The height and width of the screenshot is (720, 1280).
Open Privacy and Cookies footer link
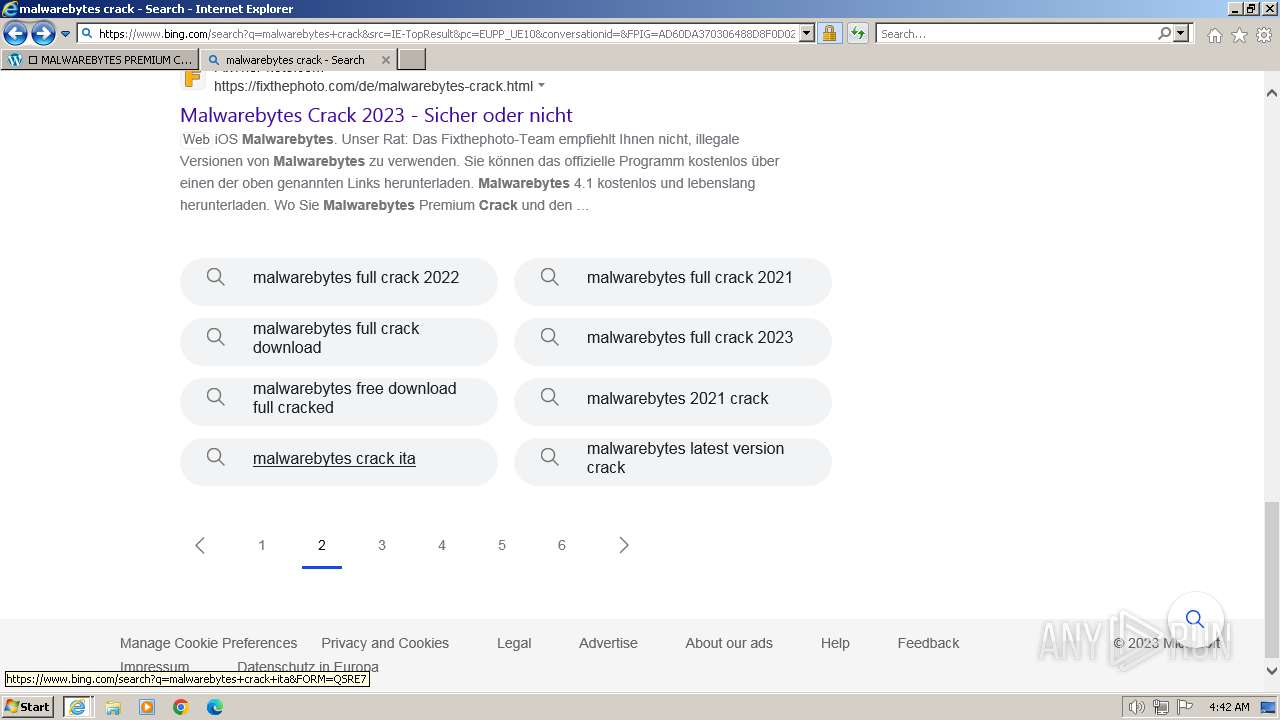[x=385, y=643]
